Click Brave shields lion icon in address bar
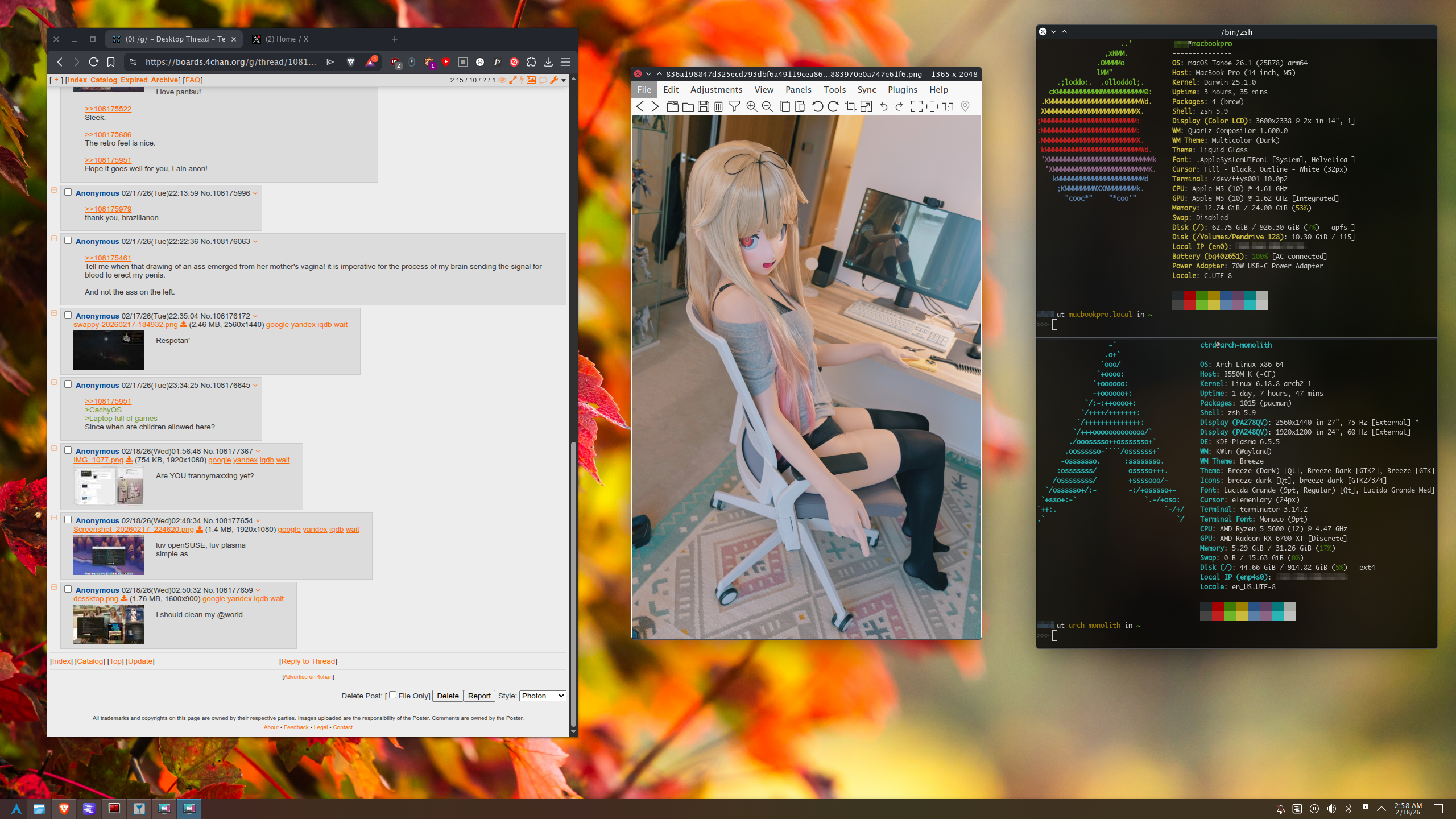This screenshot has width=1456, height=819. (x=351, y=62)
